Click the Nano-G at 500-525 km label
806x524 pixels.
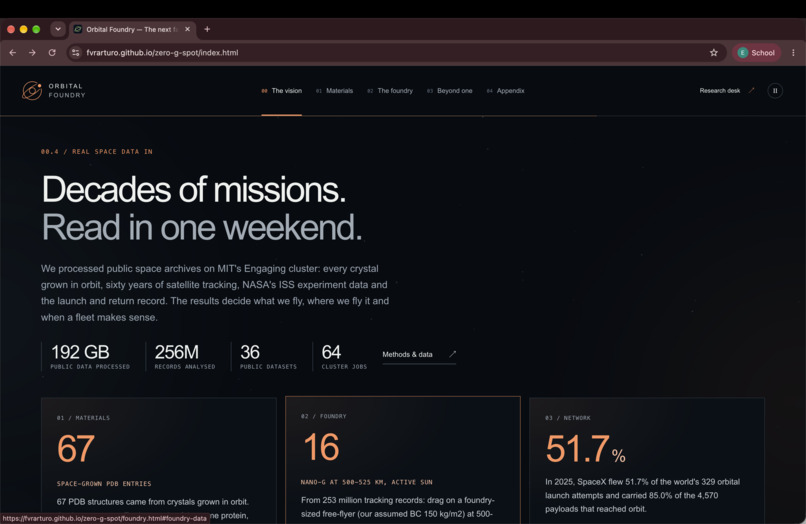367,482
